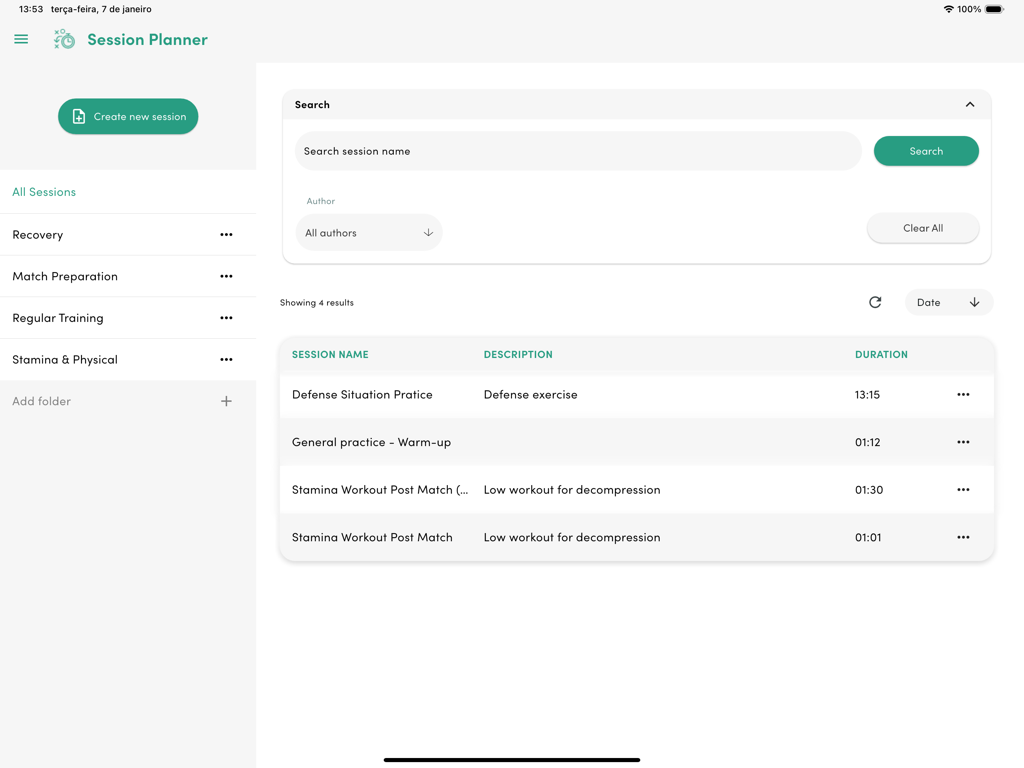Viewport: 1024px width, 768px height.
Task: Refresh the session results list
Action: point(875,302)
